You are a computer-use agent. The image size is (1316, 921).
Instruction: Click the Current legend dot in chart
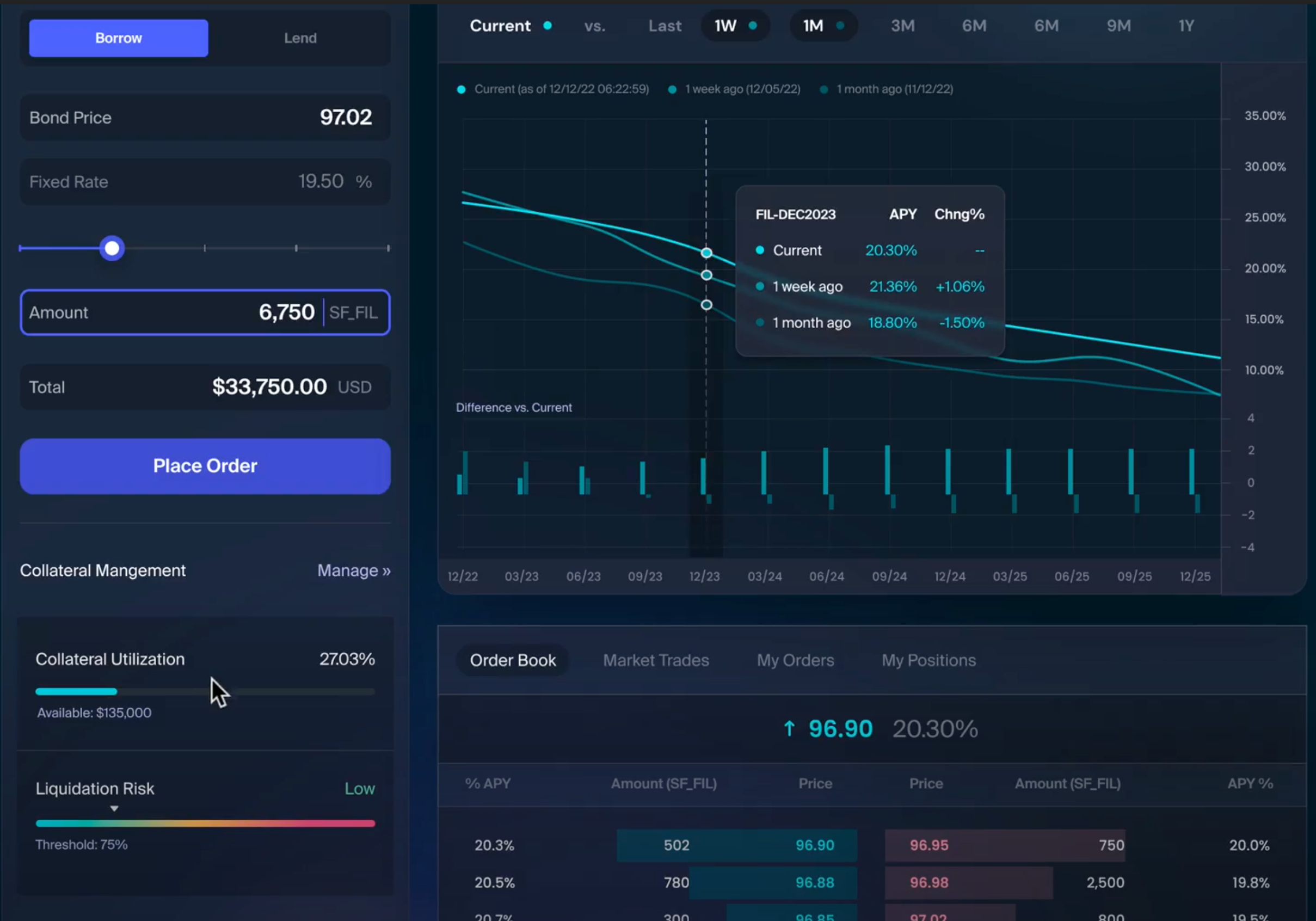pyautogui.click(x=461, y=89)
